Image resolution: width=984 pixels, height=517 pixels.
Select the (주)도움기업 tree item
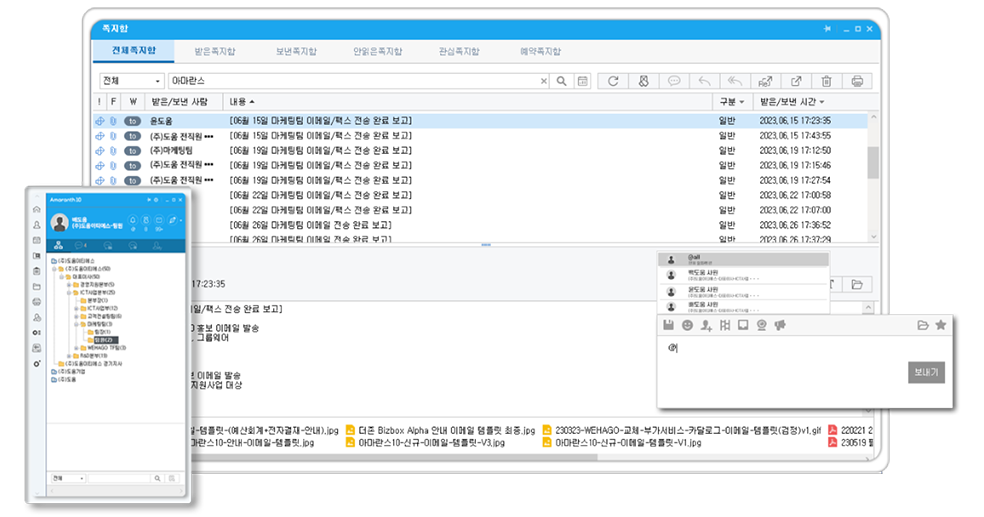coord(68,371)
